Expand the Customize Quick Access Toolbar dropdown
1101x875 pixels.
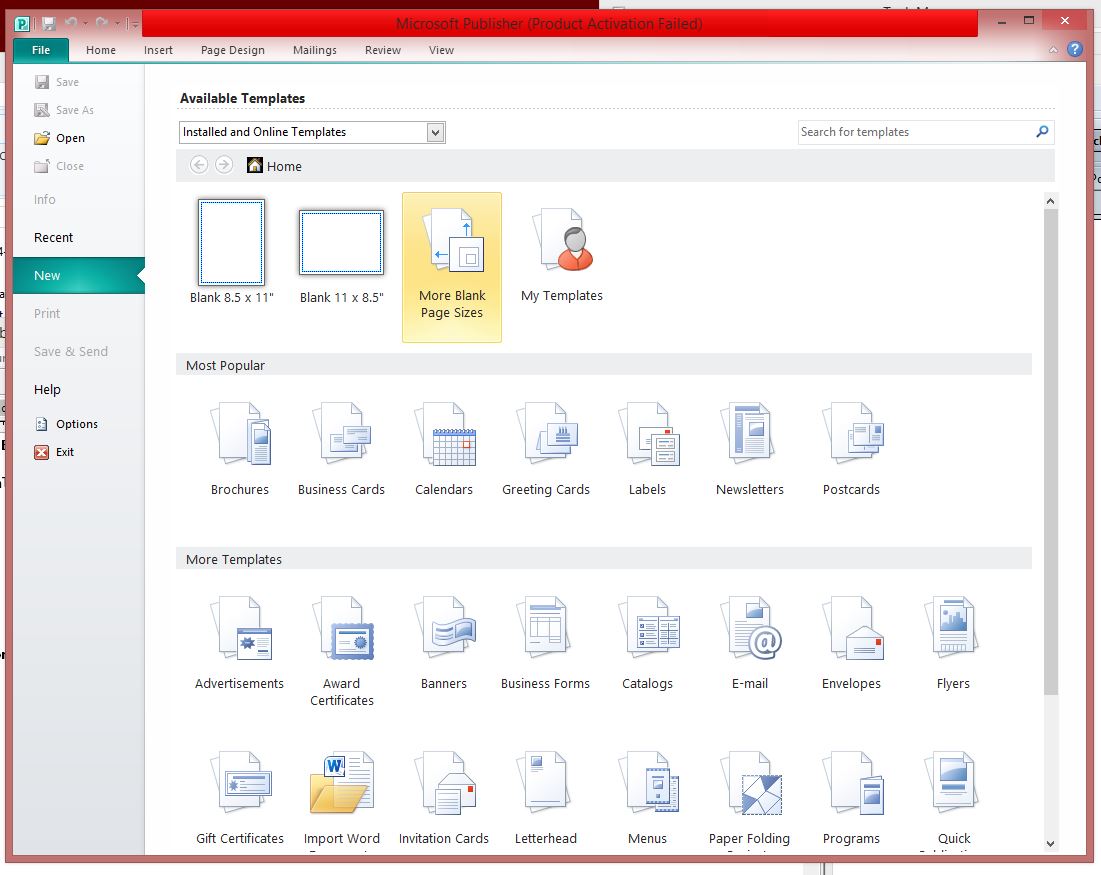[x=134, y=24]
